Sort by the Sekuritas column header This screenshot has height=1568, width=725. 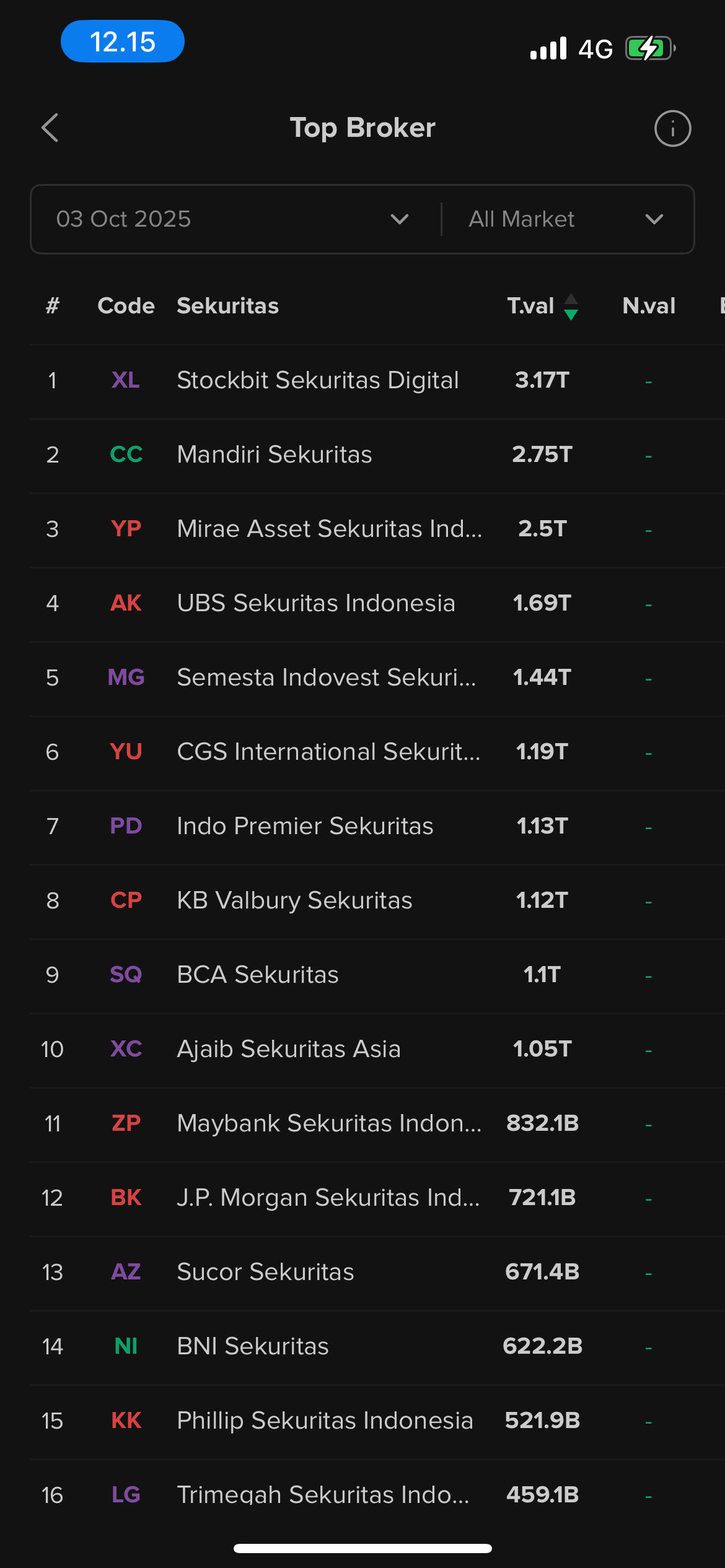227,306
